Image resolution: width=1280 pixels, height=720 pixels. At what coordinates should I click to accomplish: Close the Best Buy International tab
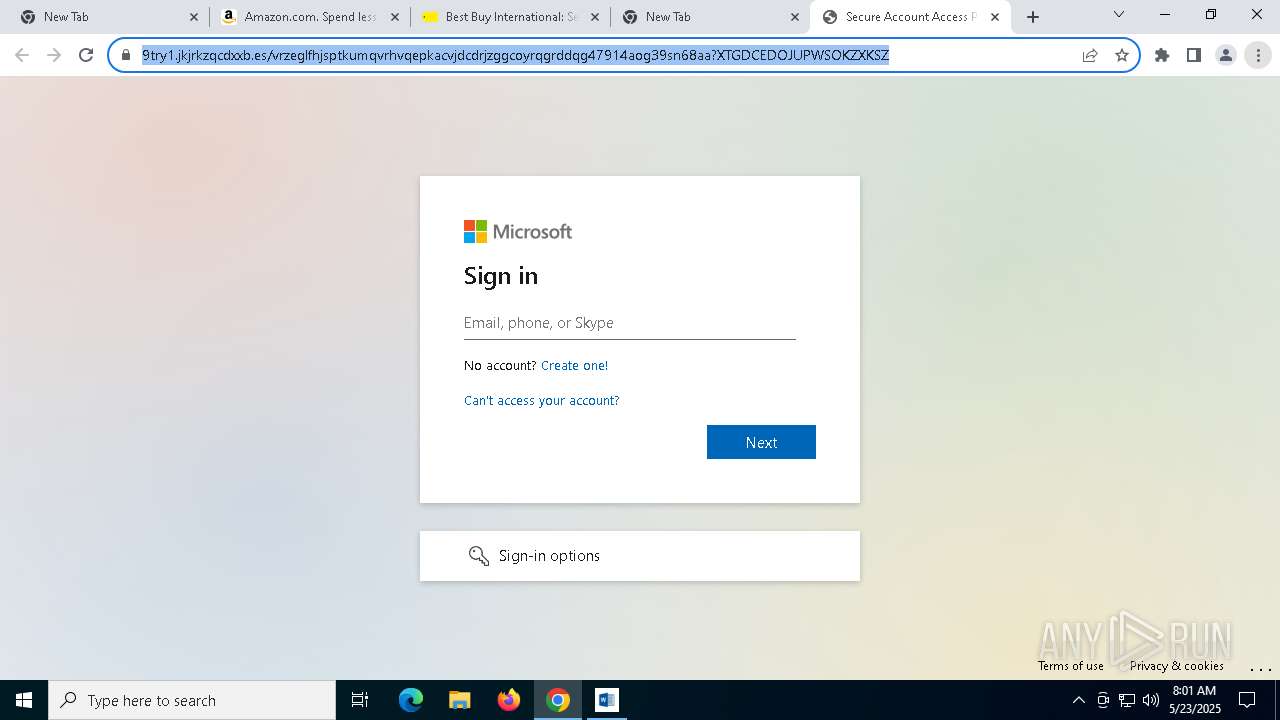(x=595, y=17)
